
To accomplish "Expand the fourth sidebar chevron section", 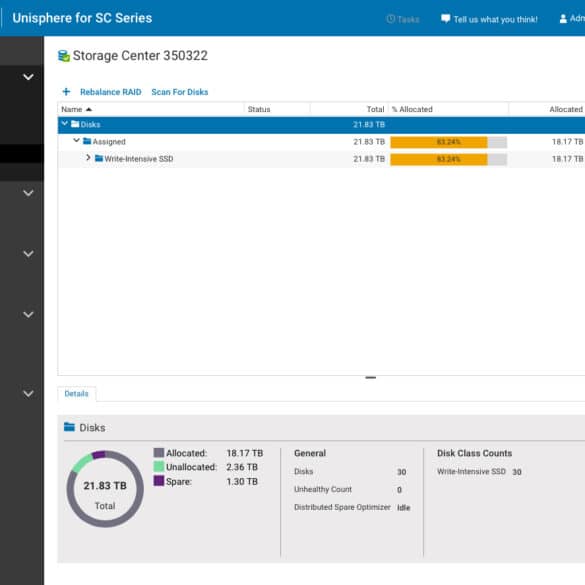I will (x=28, y=315).
